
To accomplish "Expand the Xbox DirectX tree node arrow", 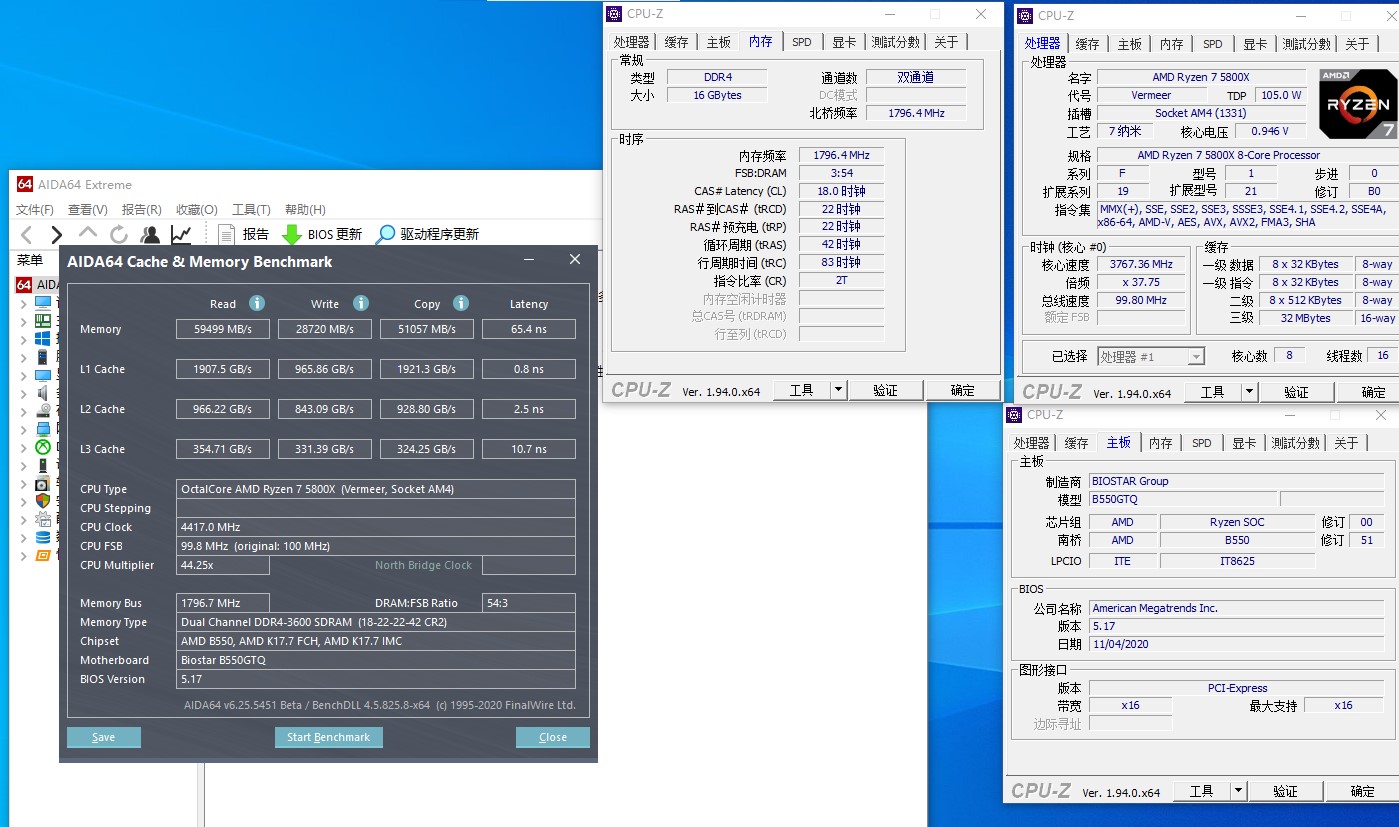I will click(24, 447).
